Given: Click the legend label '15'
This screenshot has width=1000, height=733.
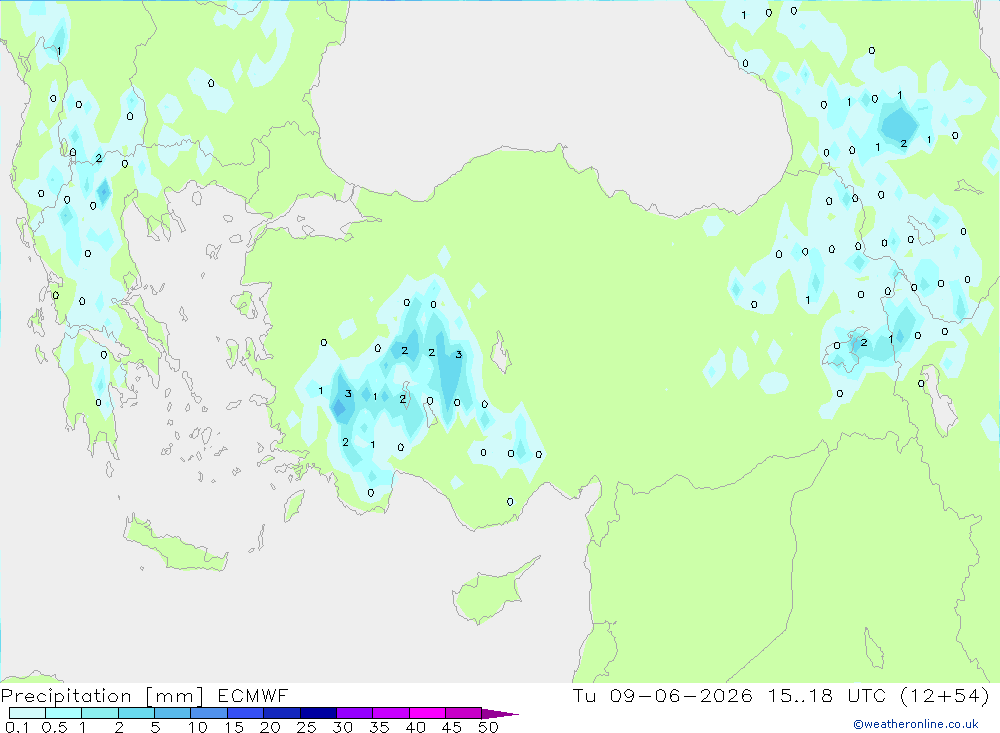Looking at the screenshot, I should (234, 727).
